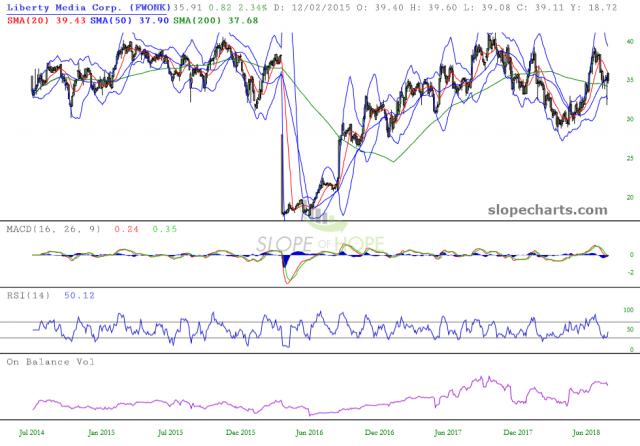Click the MACD axis label -2

pyautogui.click(x=631, y=273)
